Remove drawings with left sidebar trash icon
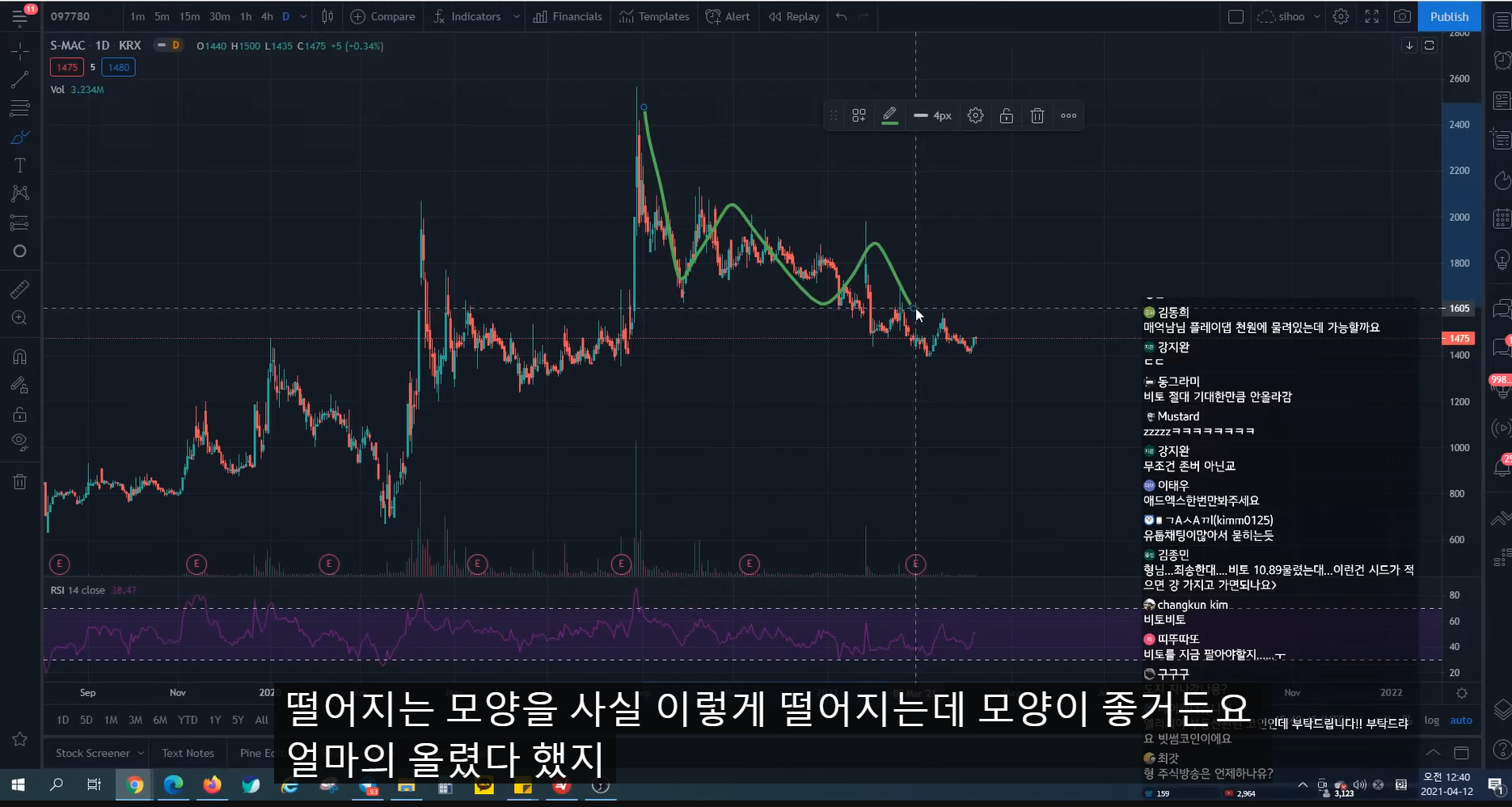This screenshot has height=807, width=1512. [20, 482]
